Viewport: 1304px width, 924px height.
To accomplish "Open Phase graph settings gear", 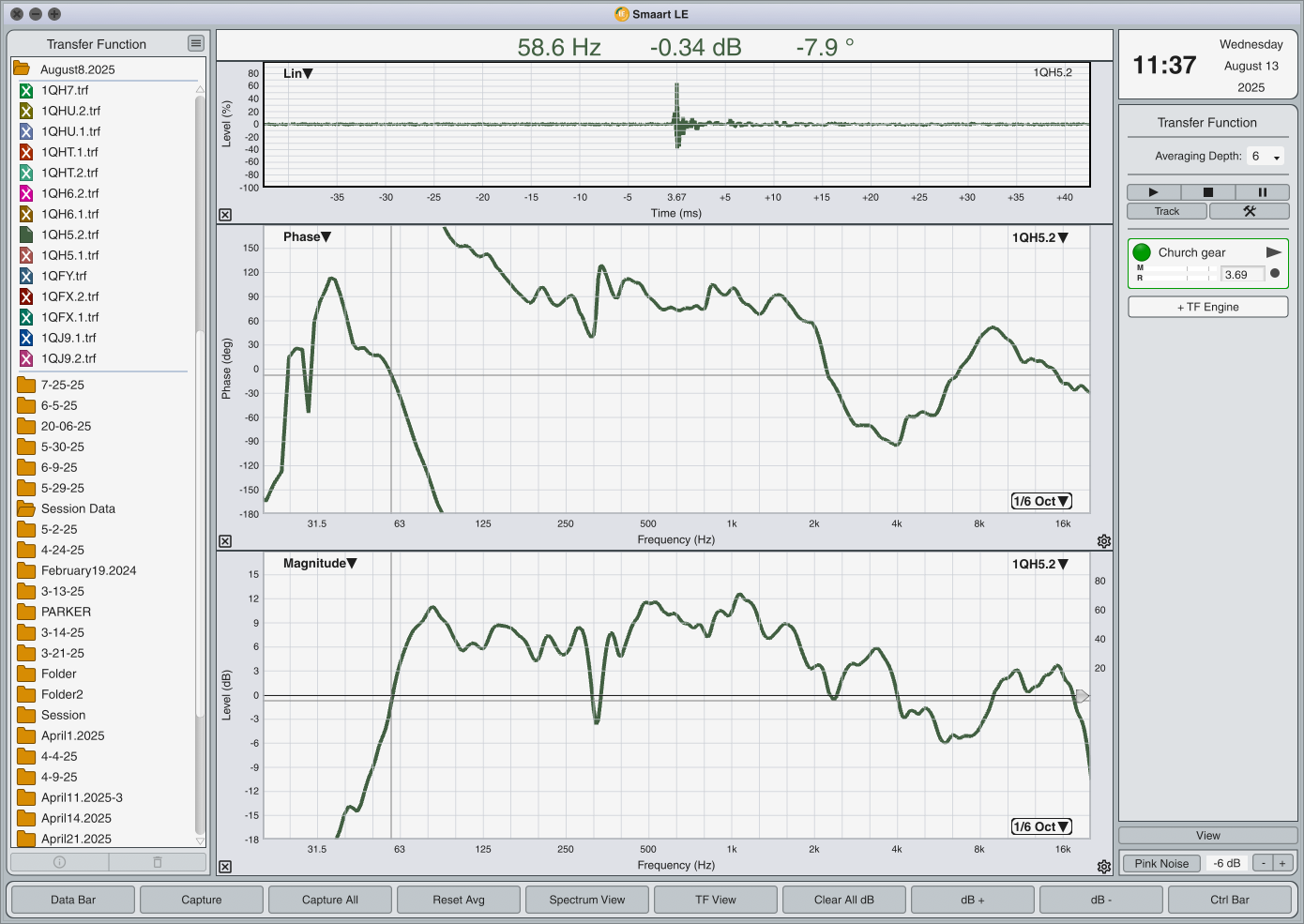I will pos(1104,541).
